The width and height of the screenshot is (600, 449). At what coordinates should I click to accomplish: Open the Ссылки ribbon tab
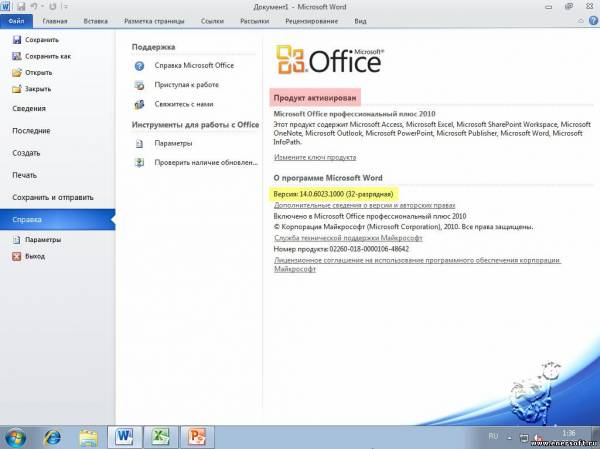(x=212, y=21)
